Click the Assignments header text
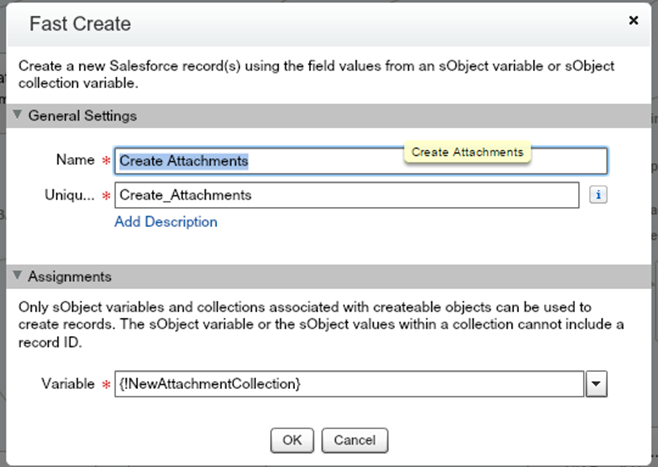 pyautogui.click(x=69, y=276)
